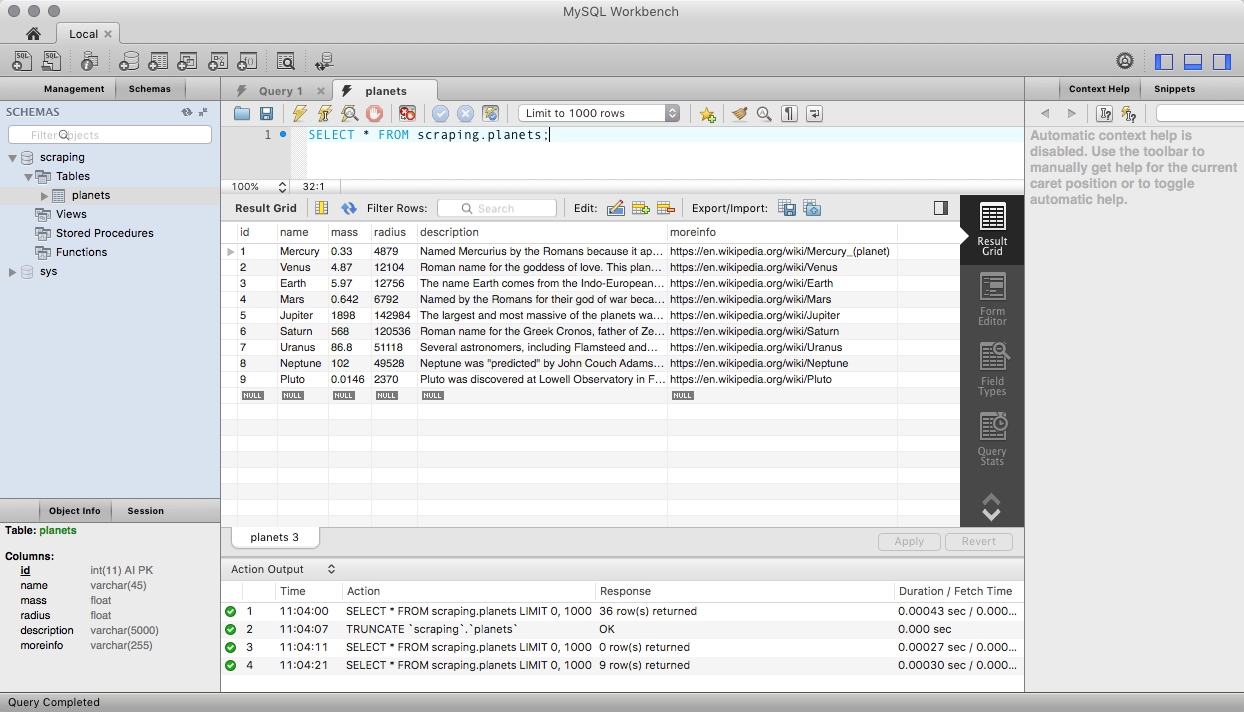Reconnect to DBMS toolbar icon

(x=324, y=61)
